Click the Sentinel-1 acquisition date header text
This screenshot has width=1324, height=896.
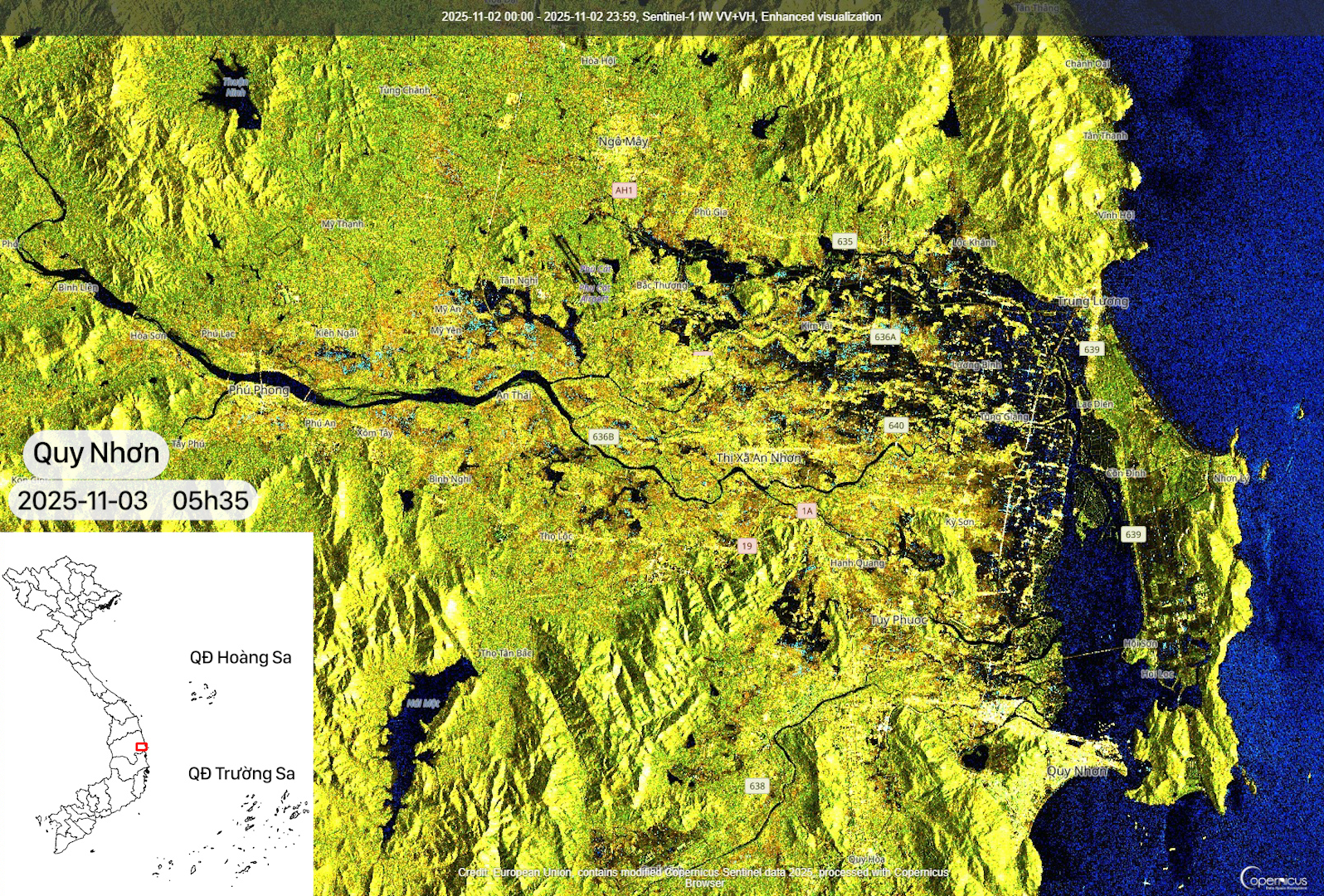(x=661, y=17)
